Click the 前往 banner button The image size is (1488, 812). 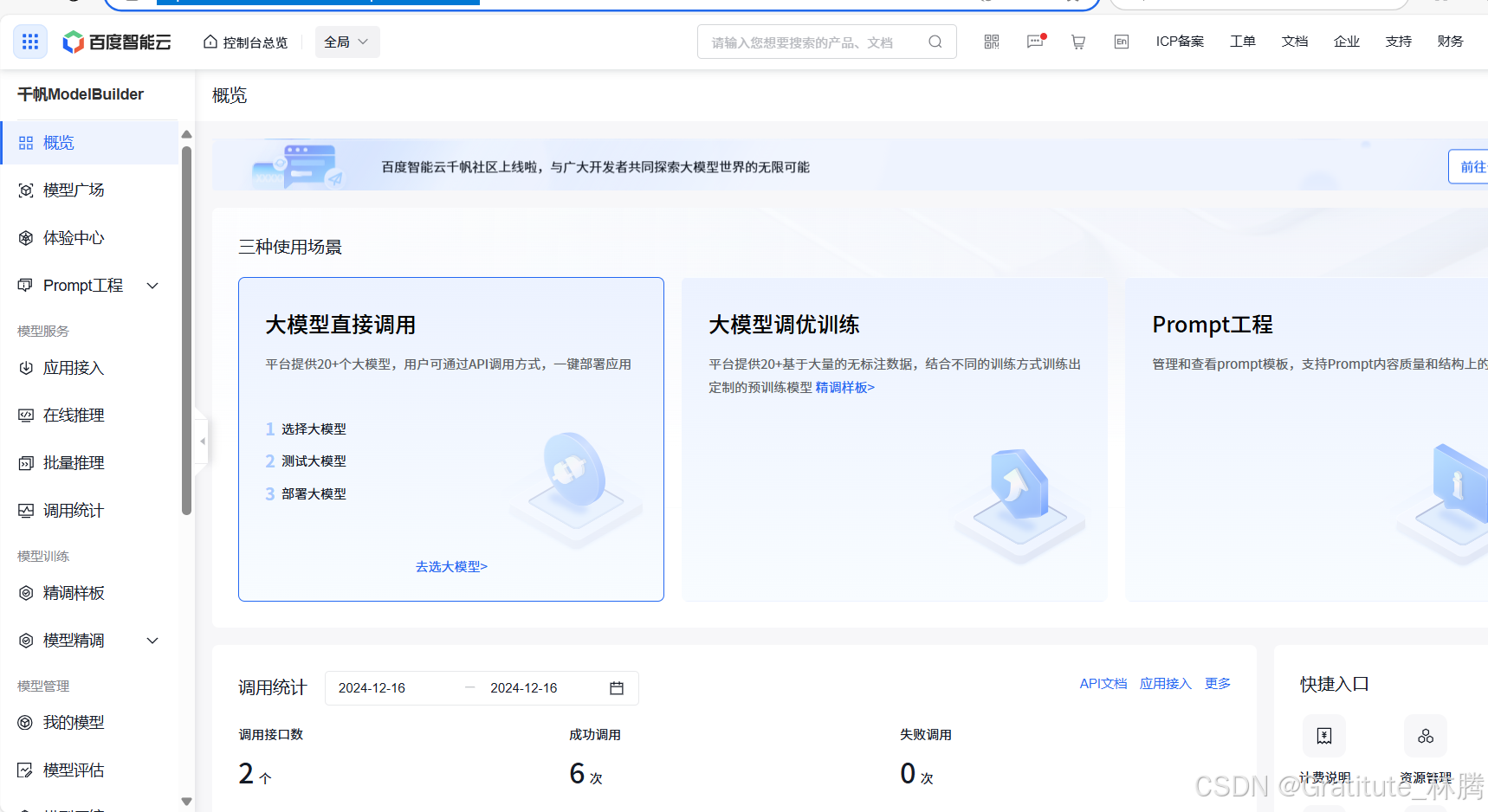[x=1469, y=166]
